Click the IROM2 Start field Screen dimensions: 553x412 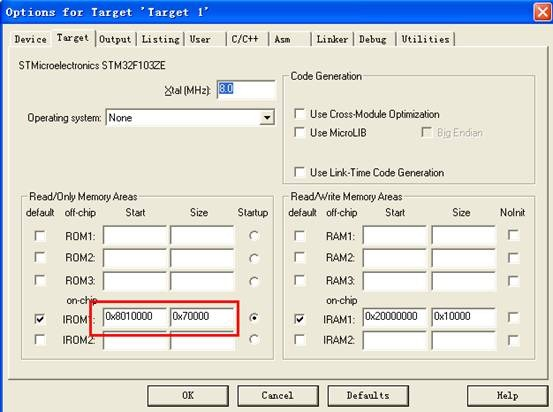(135, 340)
